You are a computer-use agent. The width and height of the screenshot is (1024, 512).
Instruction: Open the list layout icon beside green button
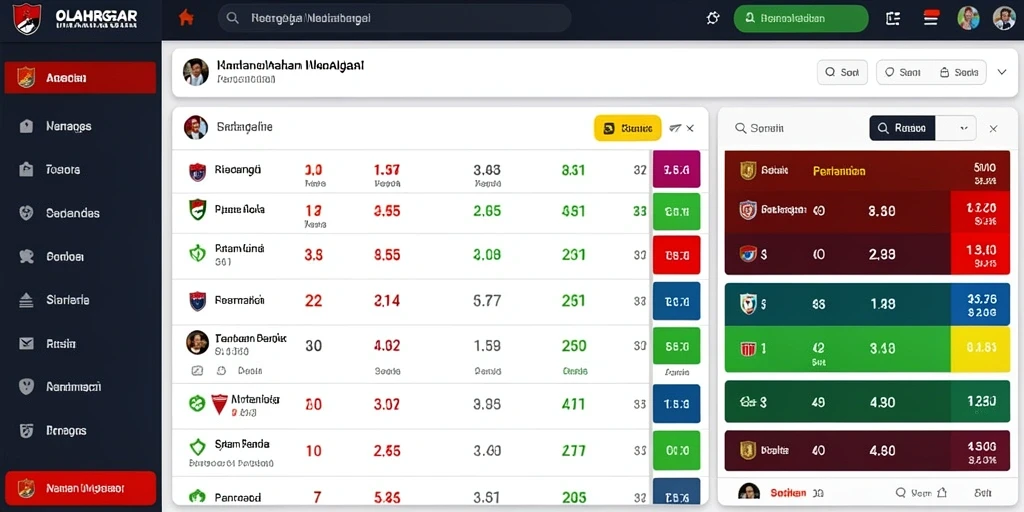point(893,18)
